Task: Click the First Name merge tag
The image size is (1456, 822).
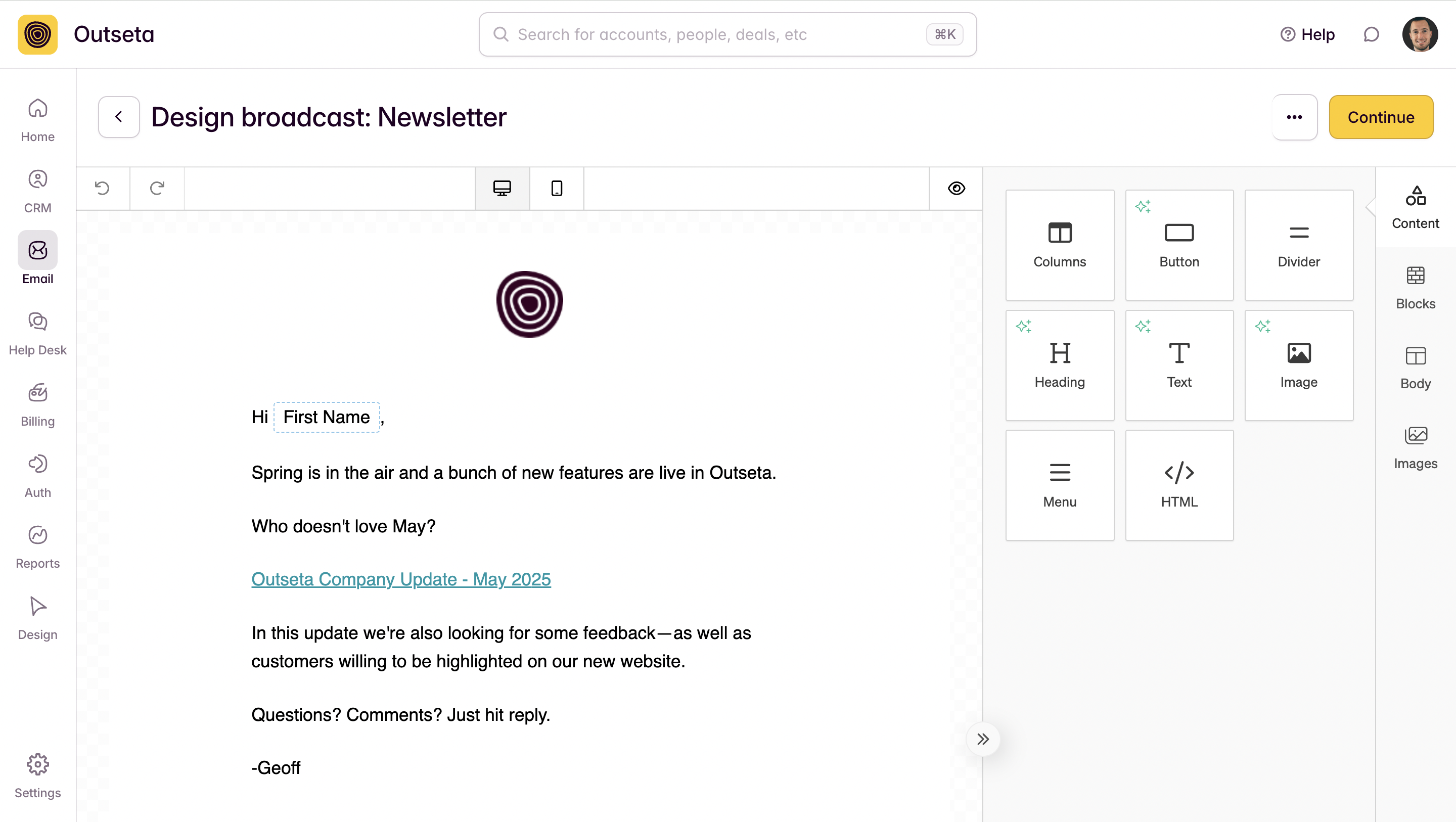Action: (326, 417)
